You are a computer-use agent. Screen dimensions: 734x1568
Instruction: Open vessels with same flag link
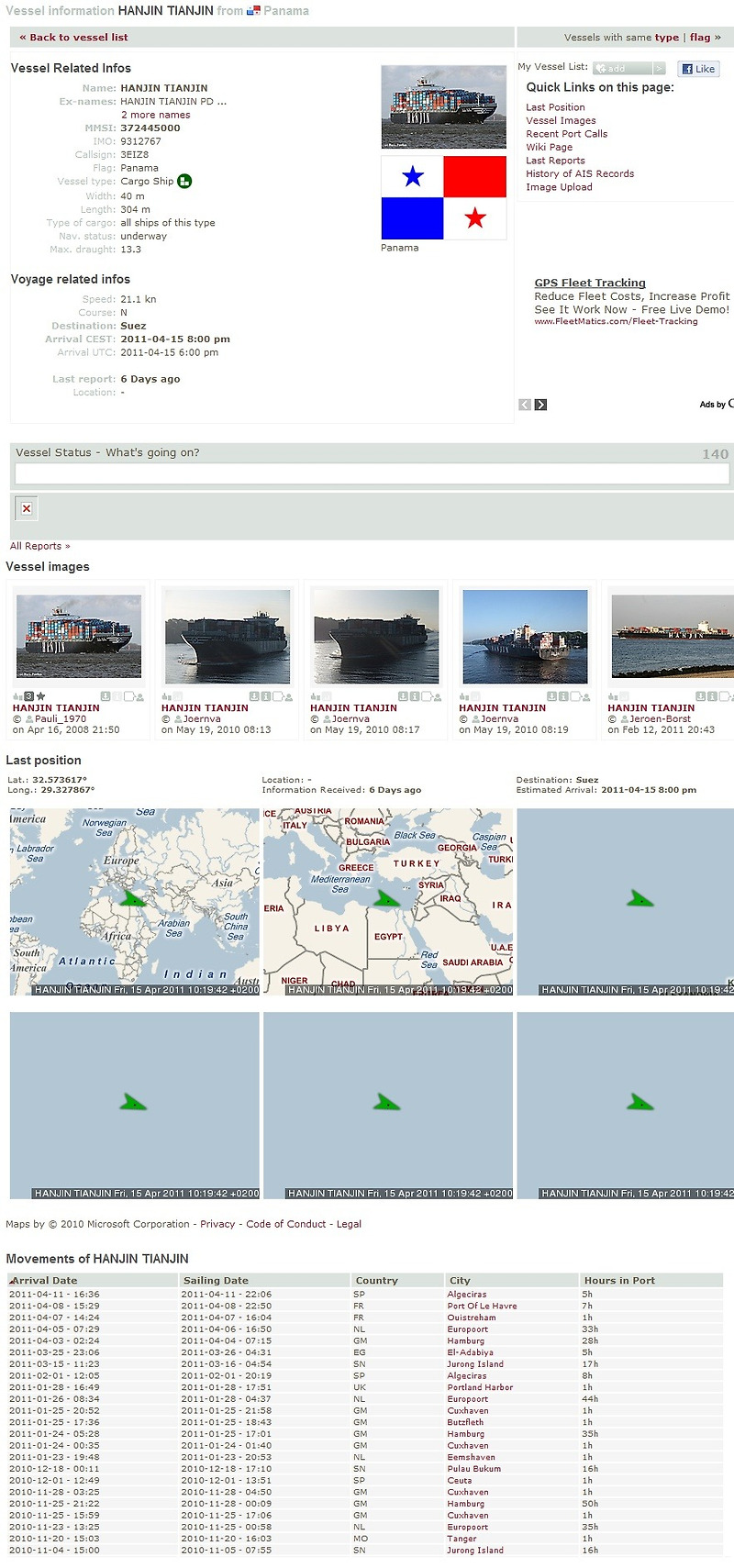(700, 38)
